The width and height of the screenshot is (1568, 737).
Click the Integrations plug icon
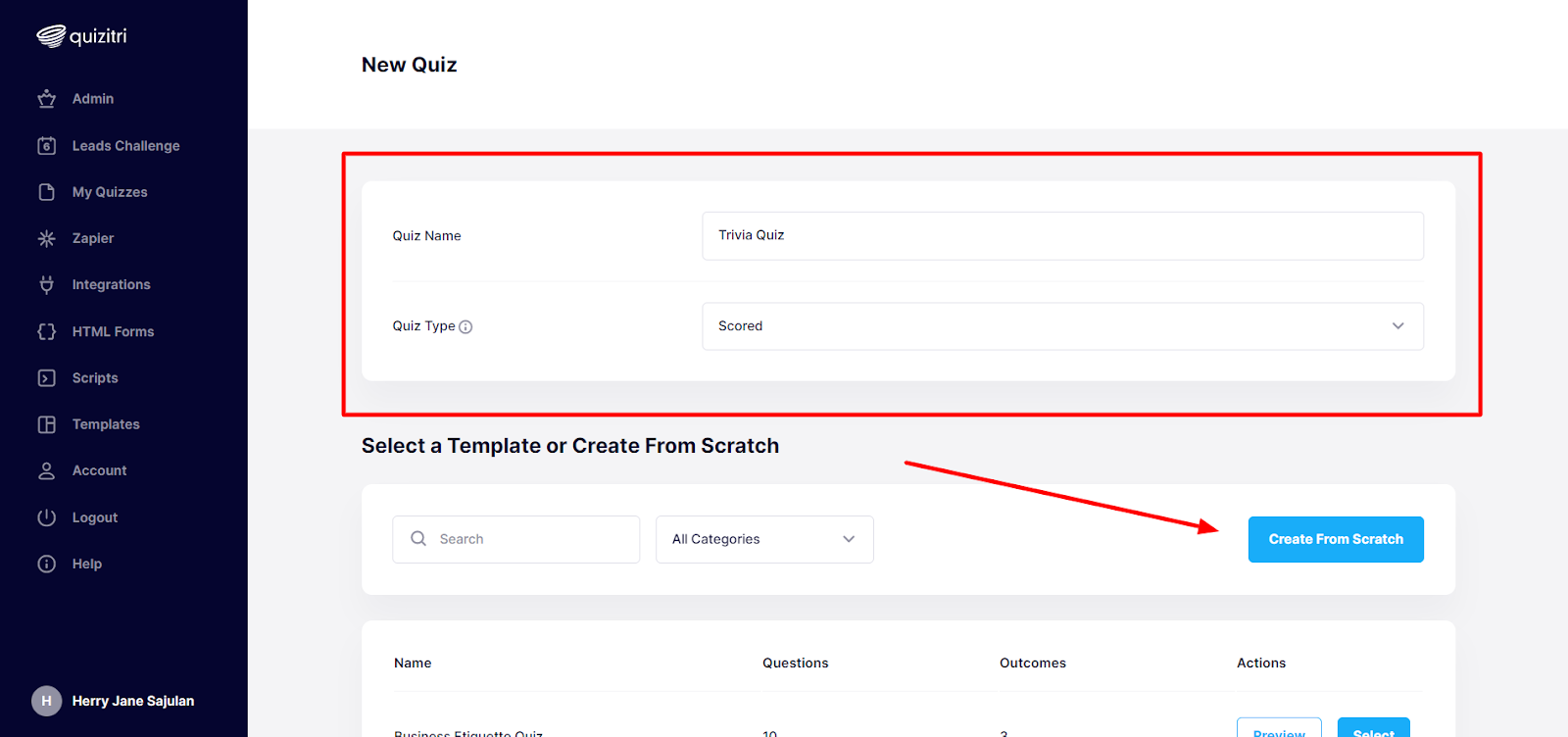tap(46, 285)
